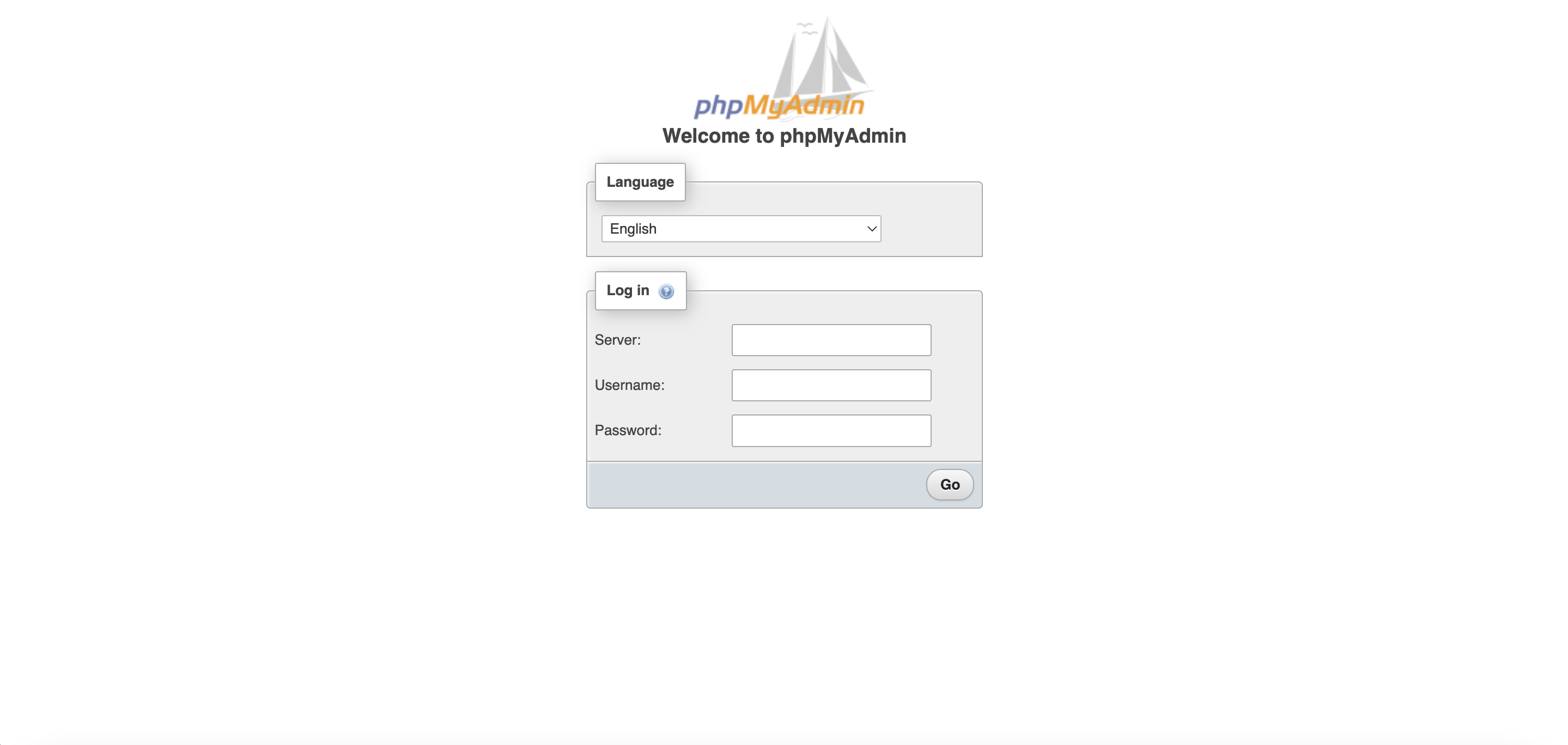Click the blue-gray footer bar beside Go
Screen dimensions: 1568x745
tap(755, 485)
